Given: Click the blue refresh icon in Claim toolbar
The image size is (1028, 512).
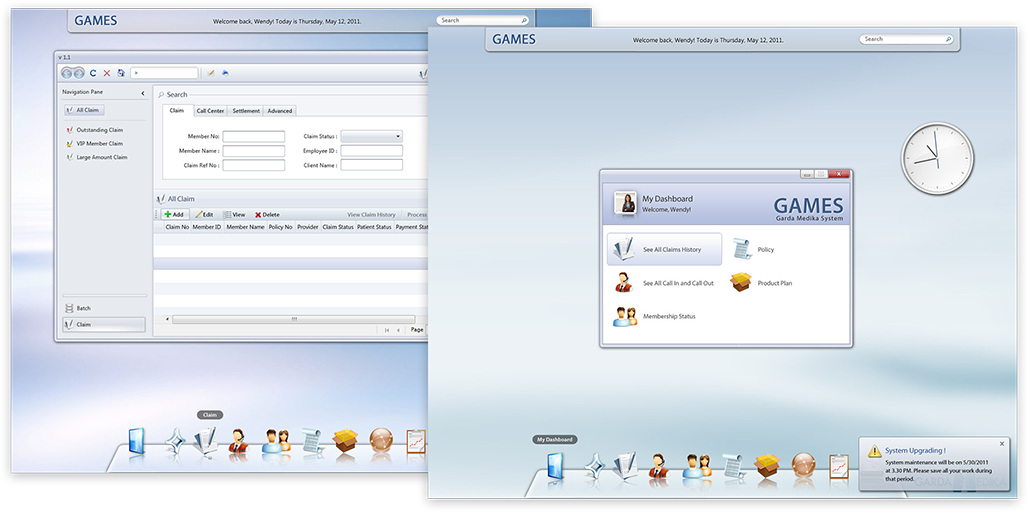Looking at the screenshot, I should [93, 73].
